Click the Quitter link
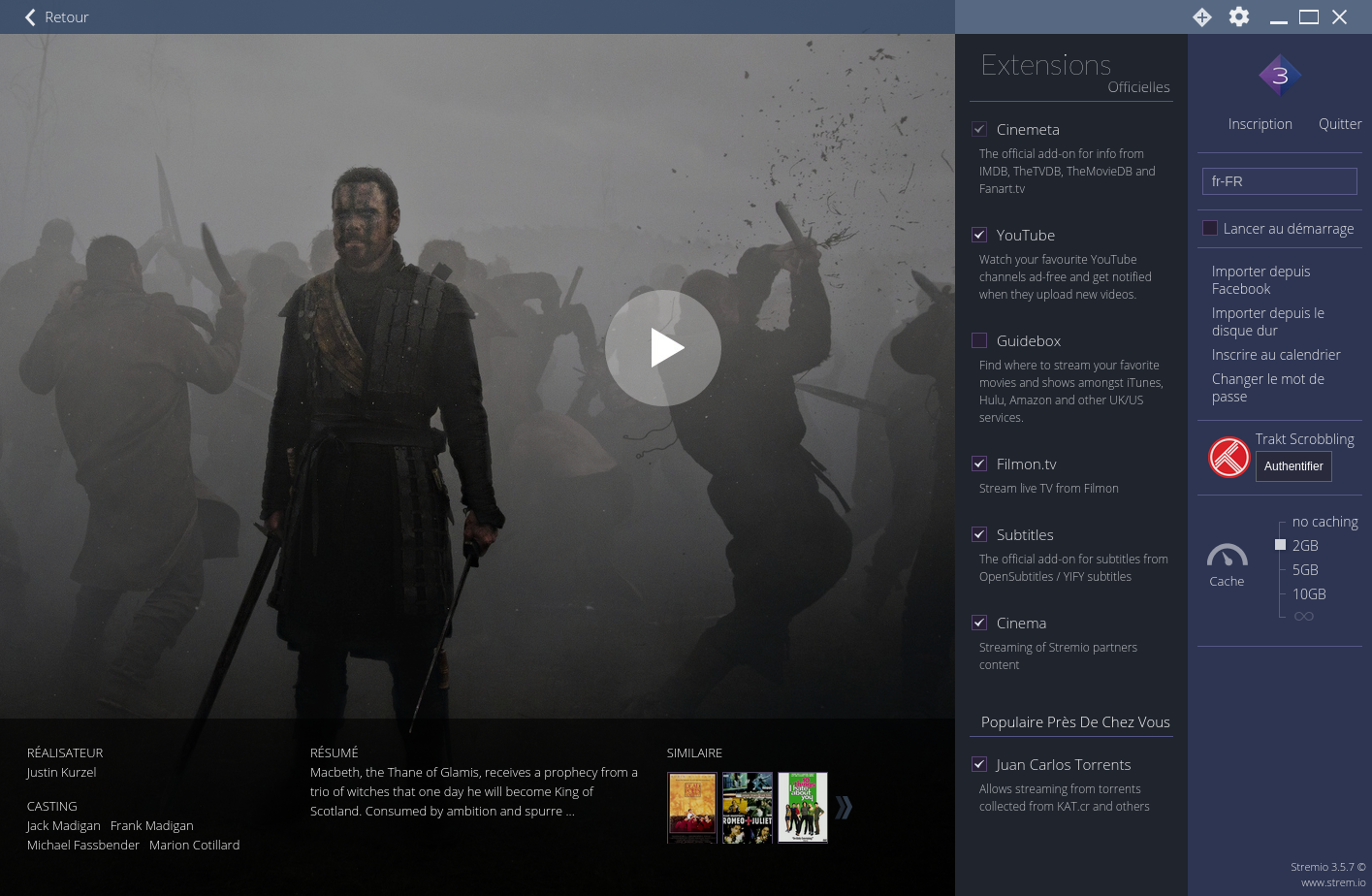The image size is (1372, 896). point(1340,124)
